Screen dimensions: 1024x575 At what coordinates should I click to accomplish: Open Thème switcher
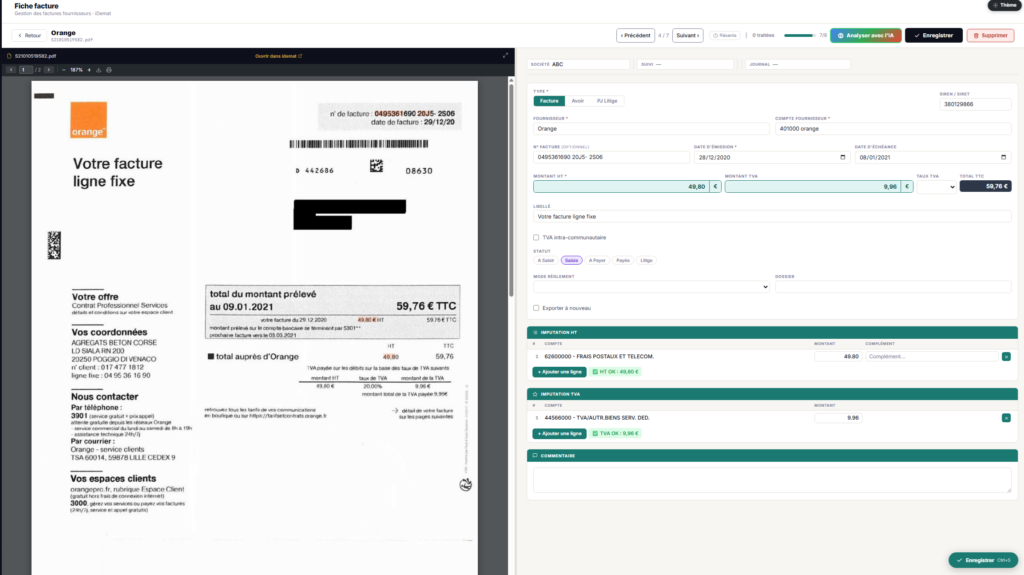[x=1005, y=5]
